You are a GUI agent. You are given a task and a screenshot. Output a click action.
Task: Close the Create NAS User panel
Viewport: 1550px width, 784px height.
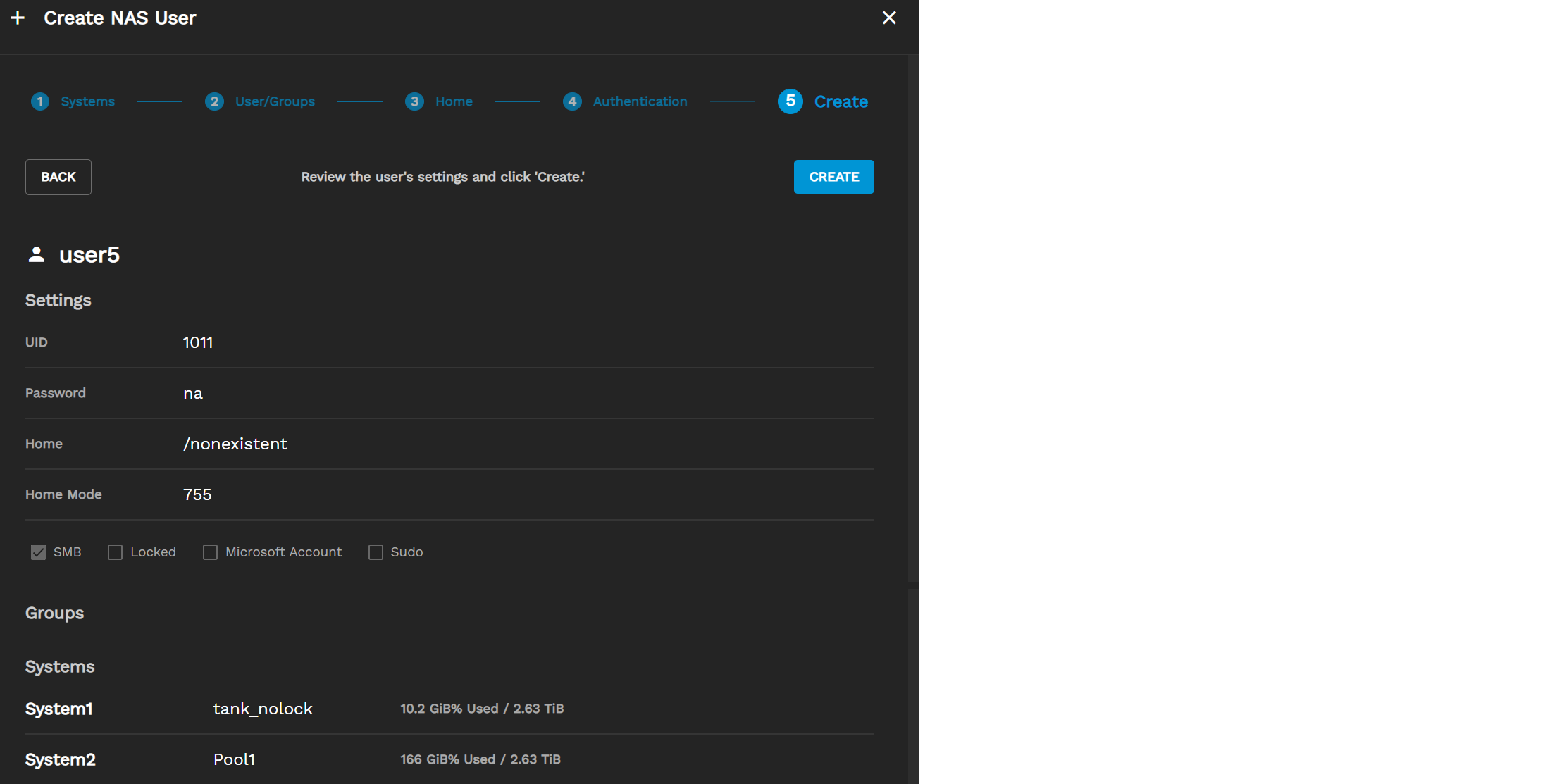coord(889,18)
